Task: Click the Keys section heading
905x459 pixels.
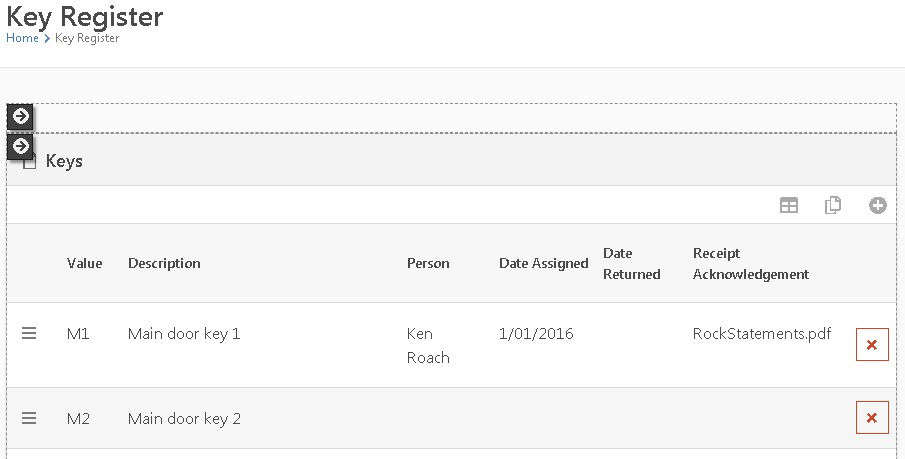Action: 64,161
